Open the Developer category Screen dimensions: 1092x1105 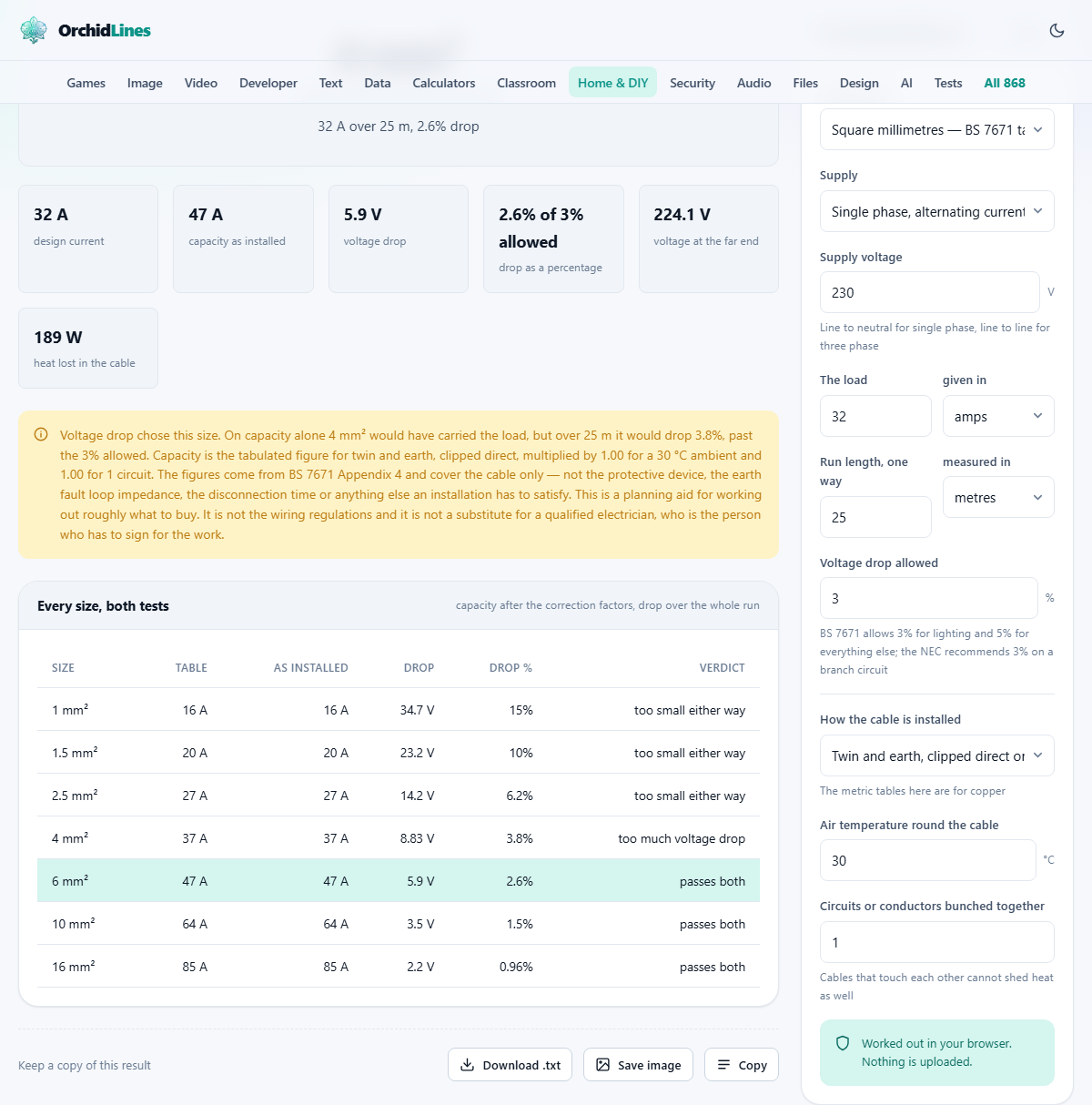pyautogui.click(x=268, y=83)
